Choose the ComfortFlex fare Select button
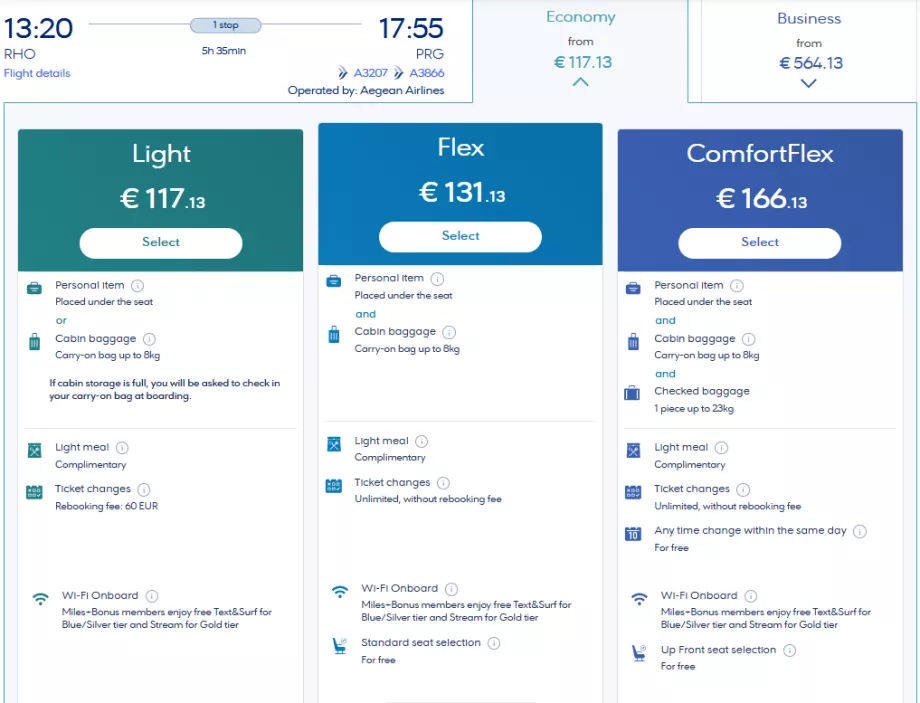The height and width of the screenshot is (703, 920). click(760, 243)
